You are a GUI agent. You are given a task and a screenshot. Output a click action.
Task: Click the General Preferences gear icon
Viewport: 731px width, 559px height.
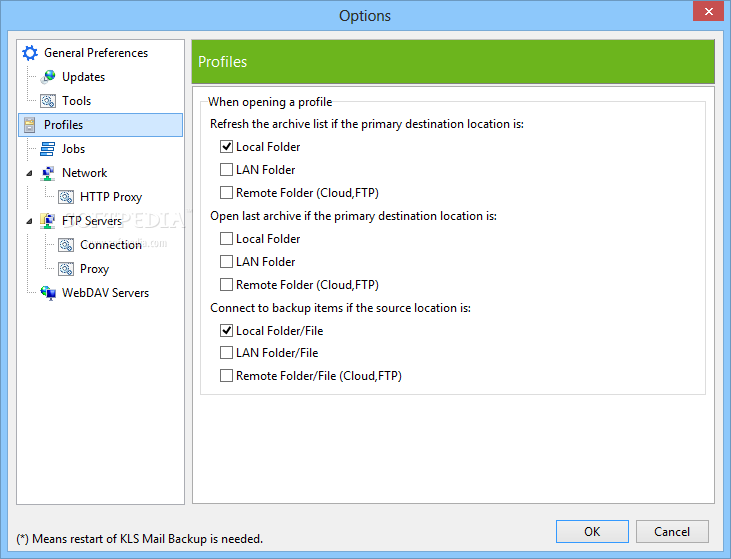30,53
